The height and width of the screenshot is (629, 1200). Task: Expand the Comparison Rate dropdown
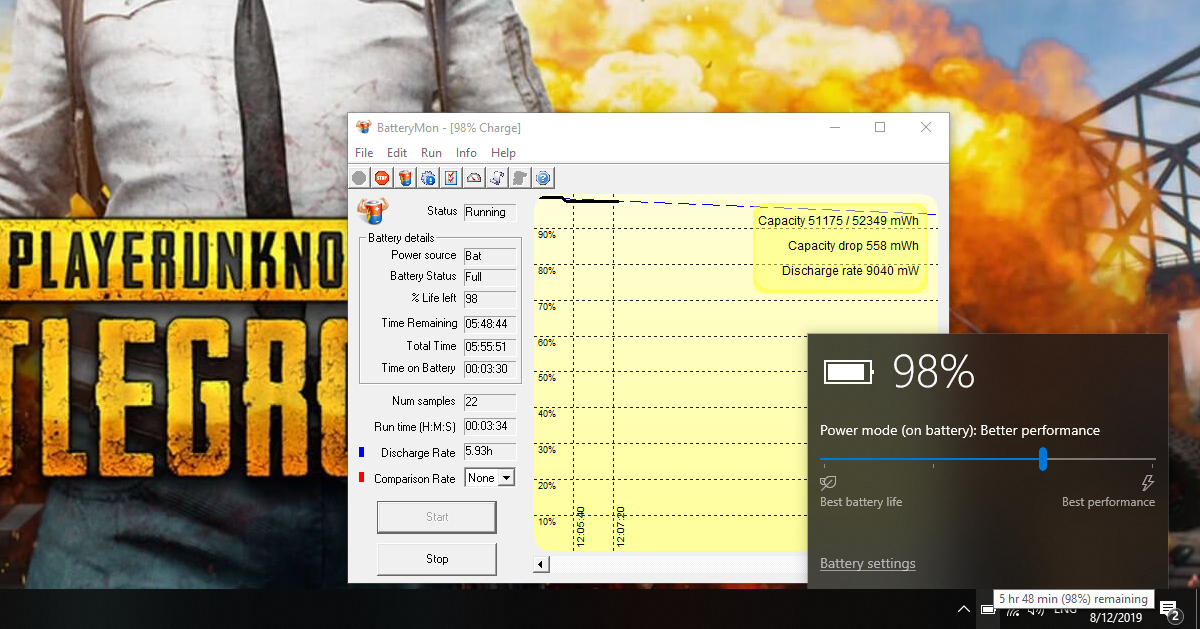point(506,478)
